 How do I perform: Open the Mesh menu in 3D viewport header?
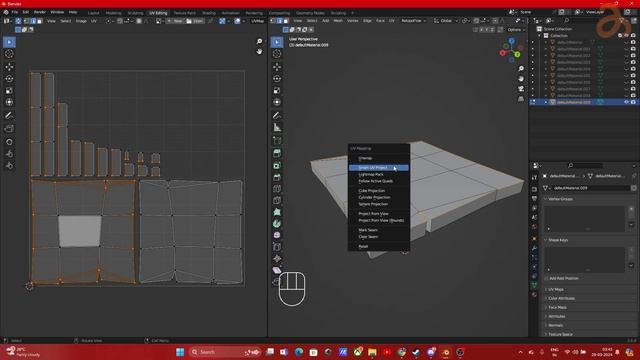coord(338,21)
